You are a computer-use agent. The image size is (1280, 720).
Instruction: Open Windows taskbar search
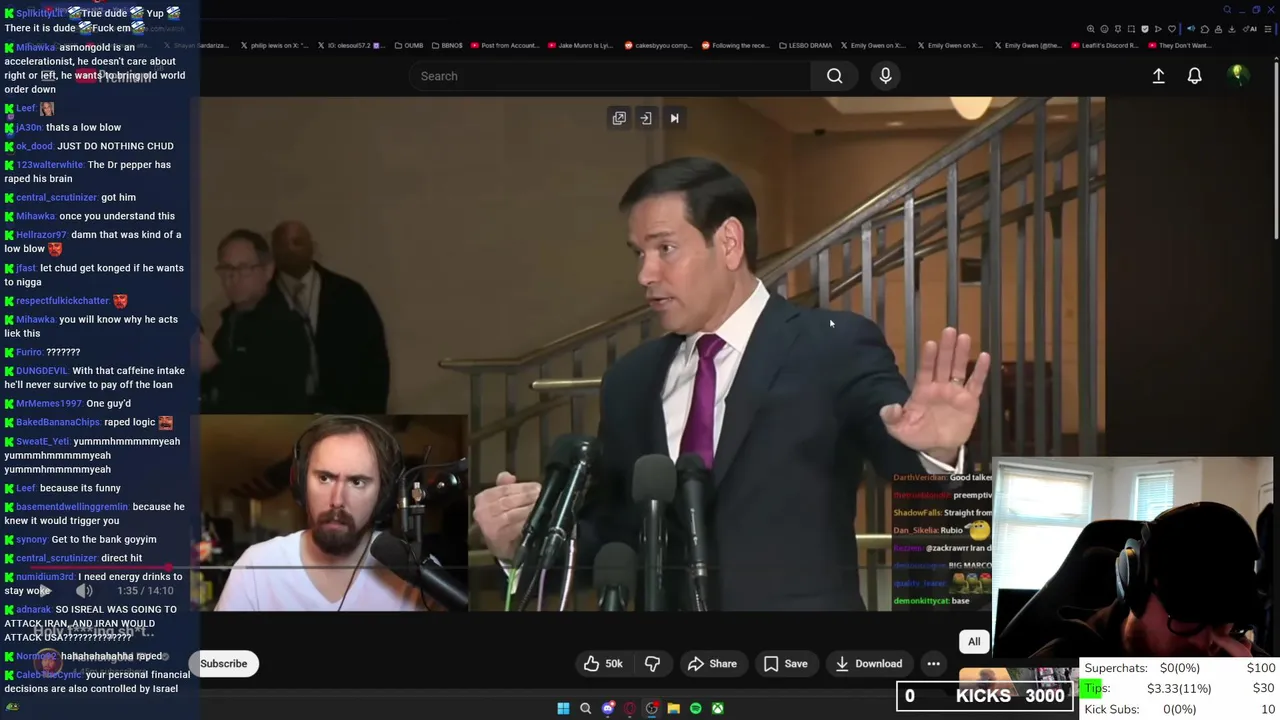585,708
